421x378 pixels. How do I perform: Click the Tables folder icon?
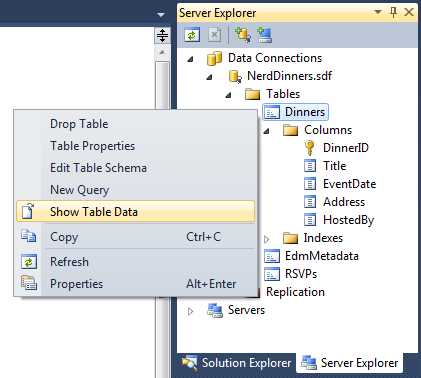(252, 94)
